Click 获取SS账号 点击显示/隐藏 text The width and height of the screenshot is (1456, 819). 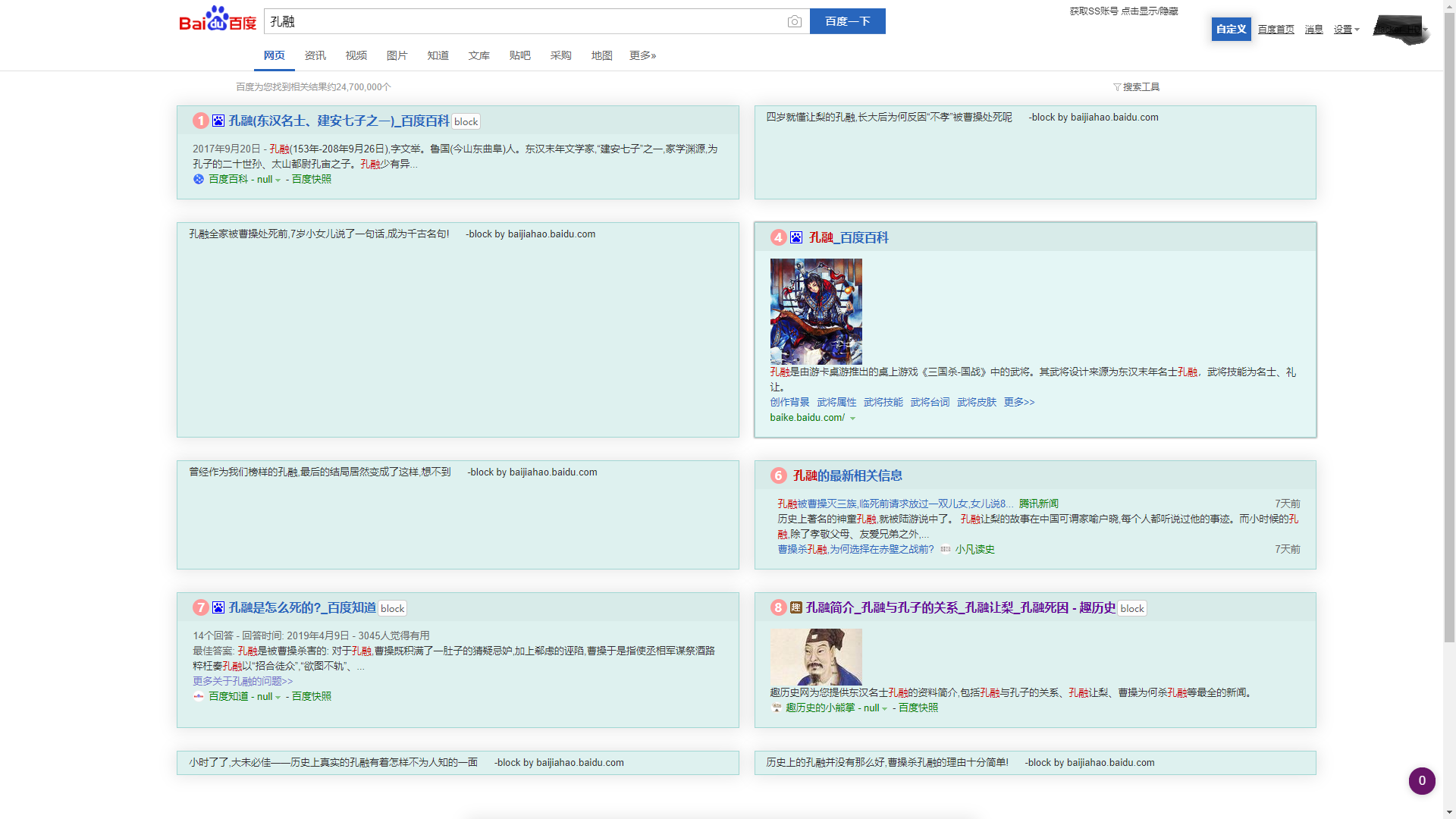[1124, 11]
